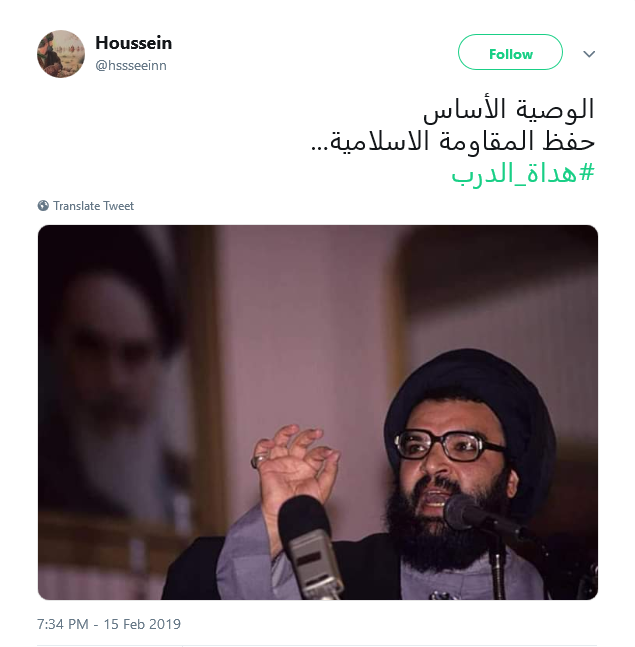Click the globe icon beside Translate Tweet
635x647 pixels.
tap(43, 205)
